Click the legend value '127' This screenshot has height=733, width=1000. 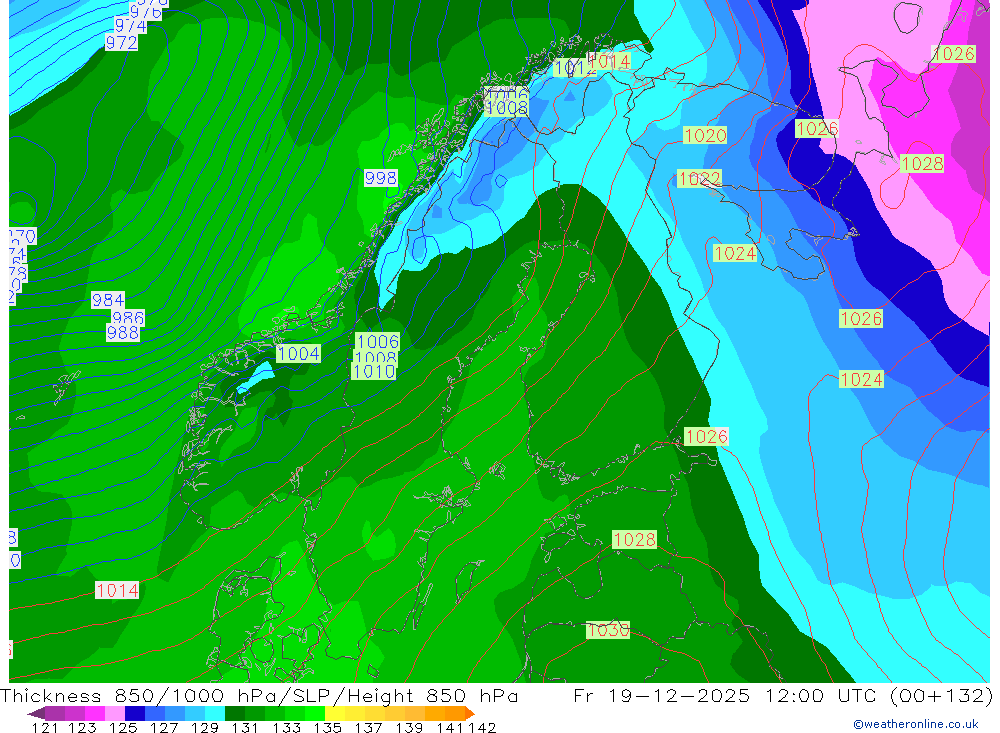(164, 727)
